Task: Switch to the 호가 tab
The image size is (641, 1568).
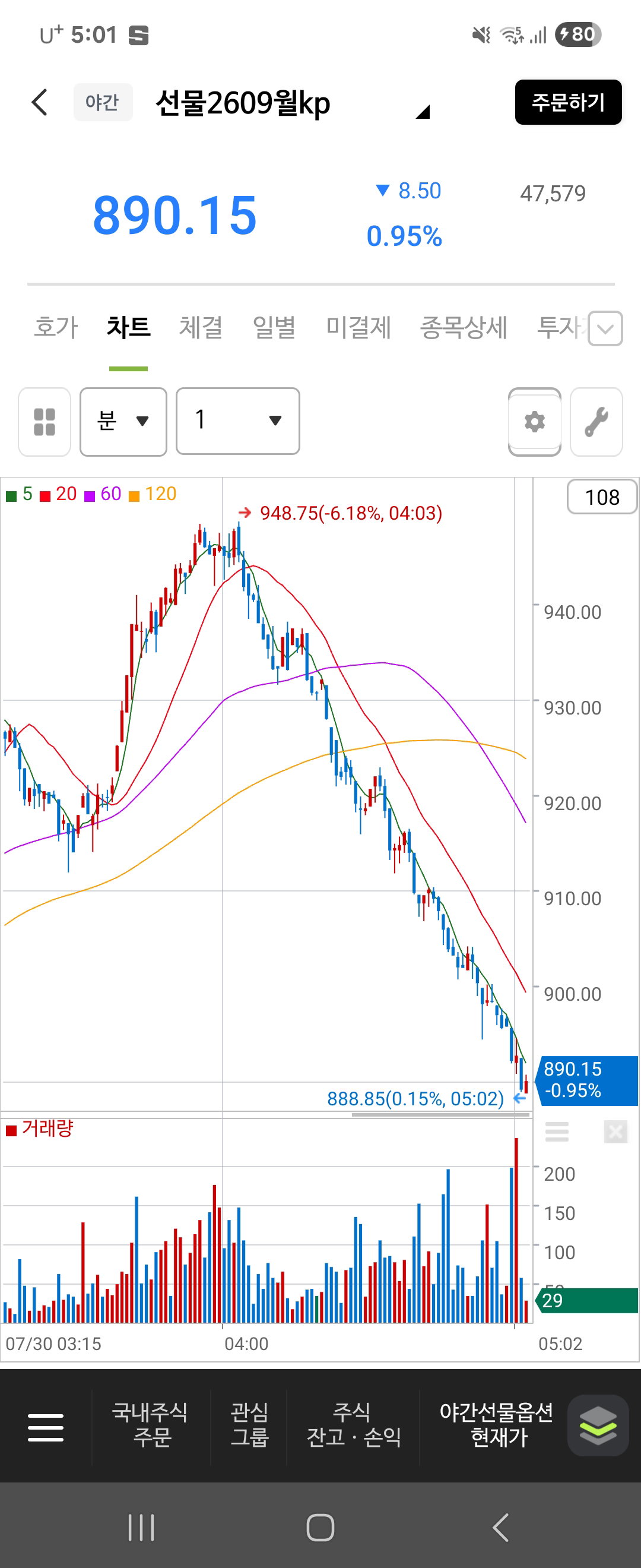Action: 56,327
